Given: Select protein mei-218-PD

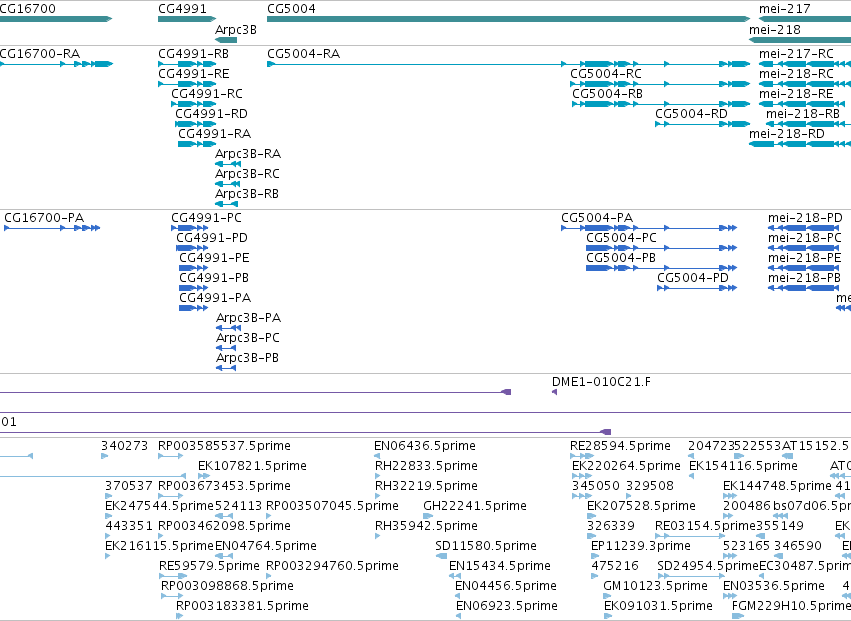Looking at the screenshot, I should (805, 218).
